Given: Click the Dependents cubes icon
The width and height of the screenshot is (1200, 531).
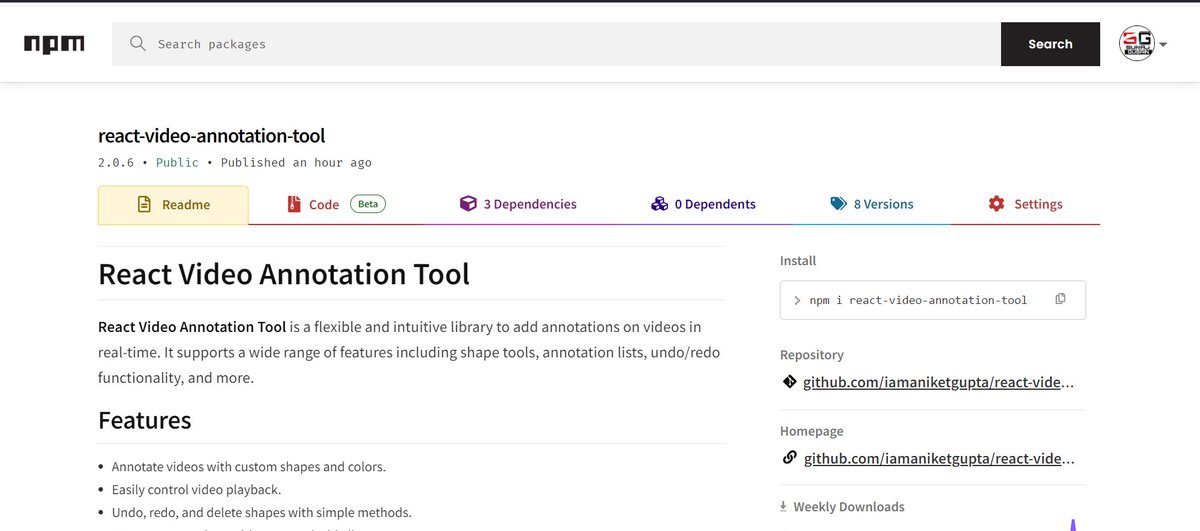Looking at the screenshot, I should (659, 204).
